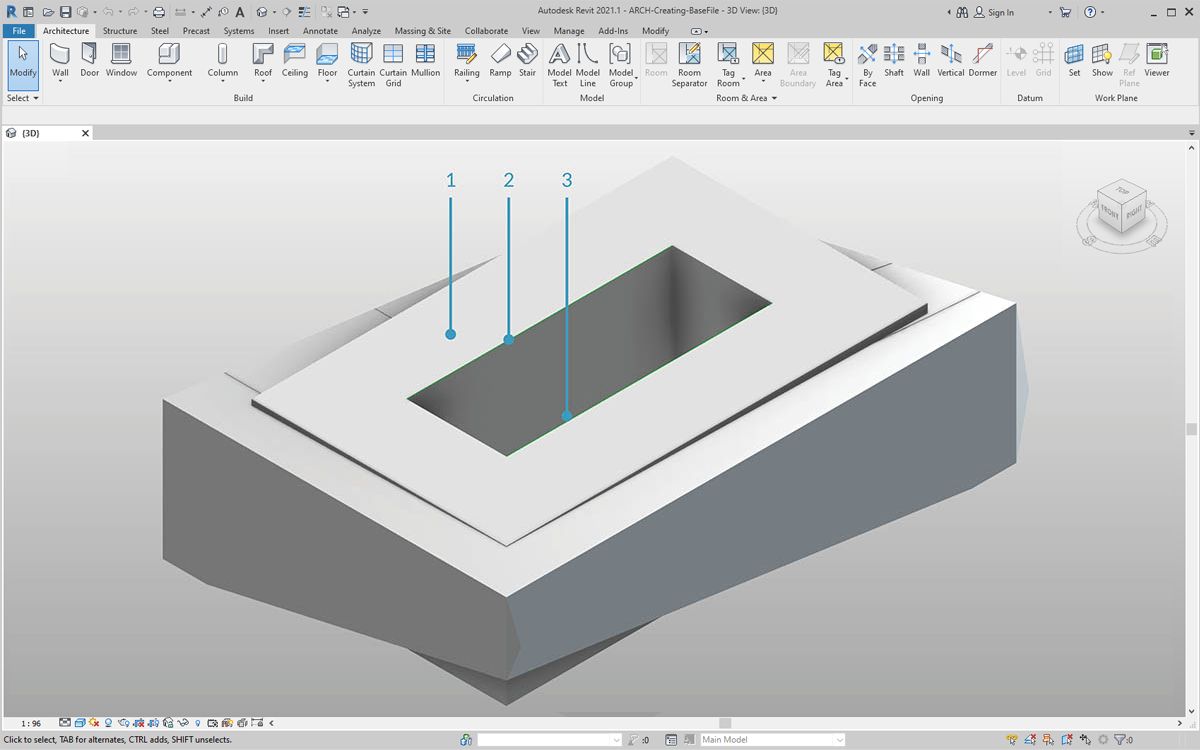Toggle Show work plane visibility
This screenshot has width=1200, height=750.
1102,60
